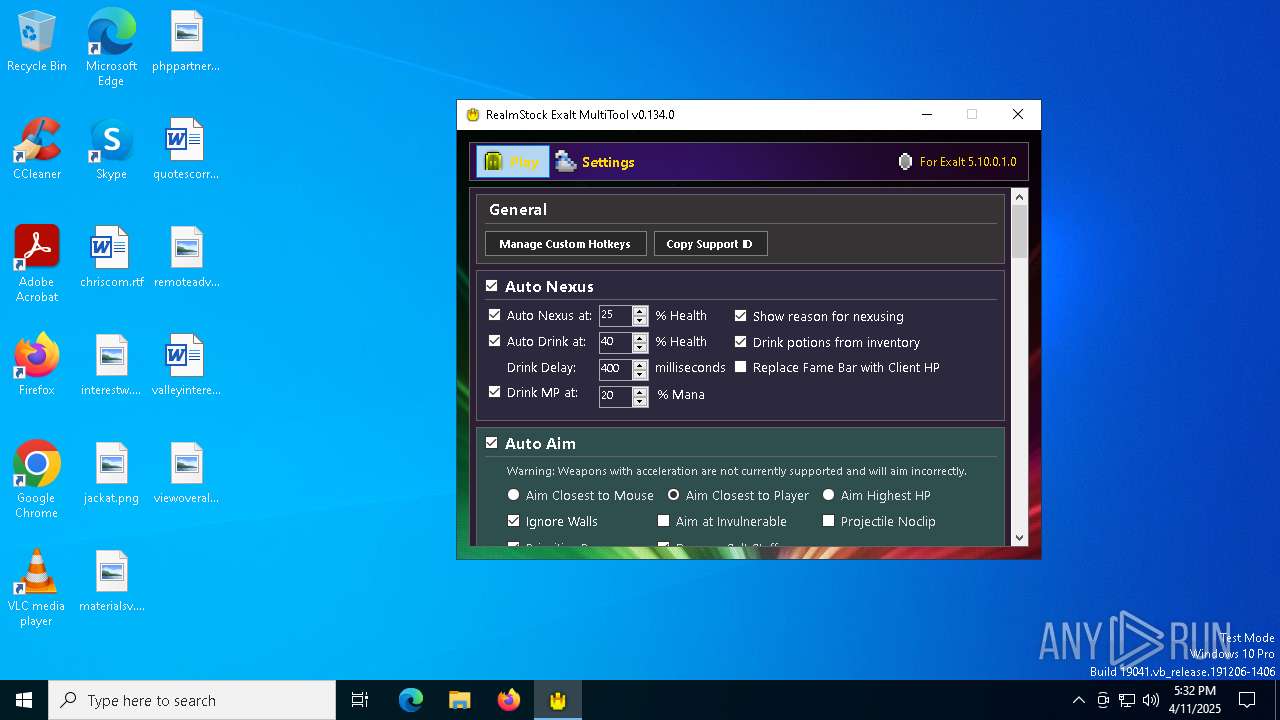This screenshot has height=720, width=1280.
Task: Decrease Auto Drink health value
Action: click(640, 348)
